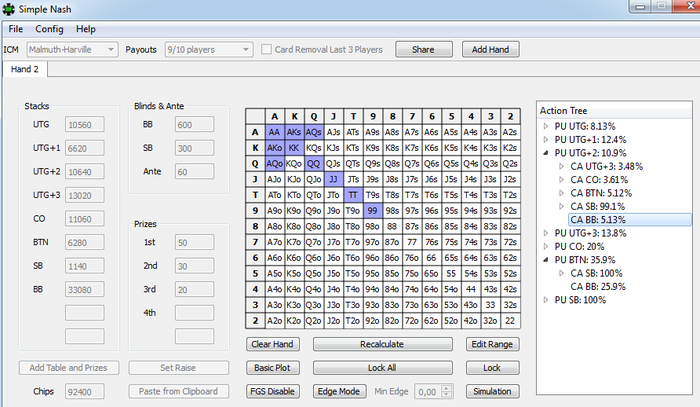This screenshot has width=700, height=407.
Task: Open the File menu
Action: pyautogui.click(x=16, y=29)
